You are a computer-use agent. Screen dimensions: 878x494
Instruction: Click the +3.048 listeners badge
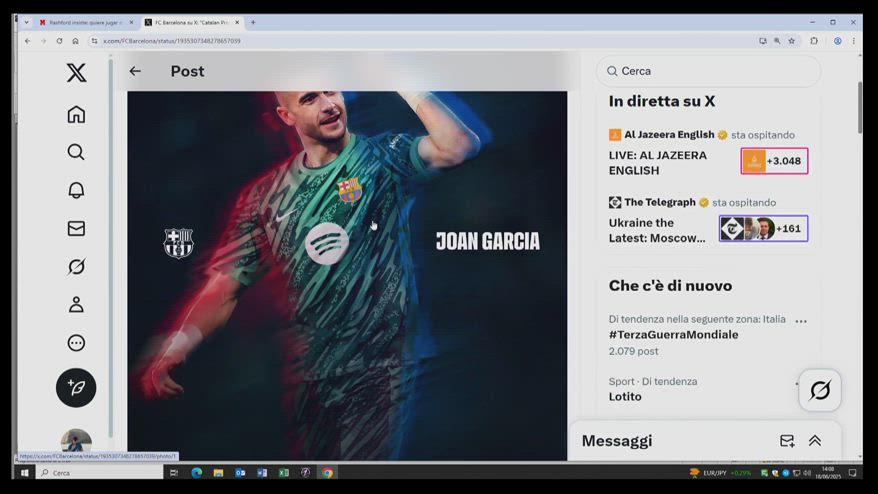774,161
